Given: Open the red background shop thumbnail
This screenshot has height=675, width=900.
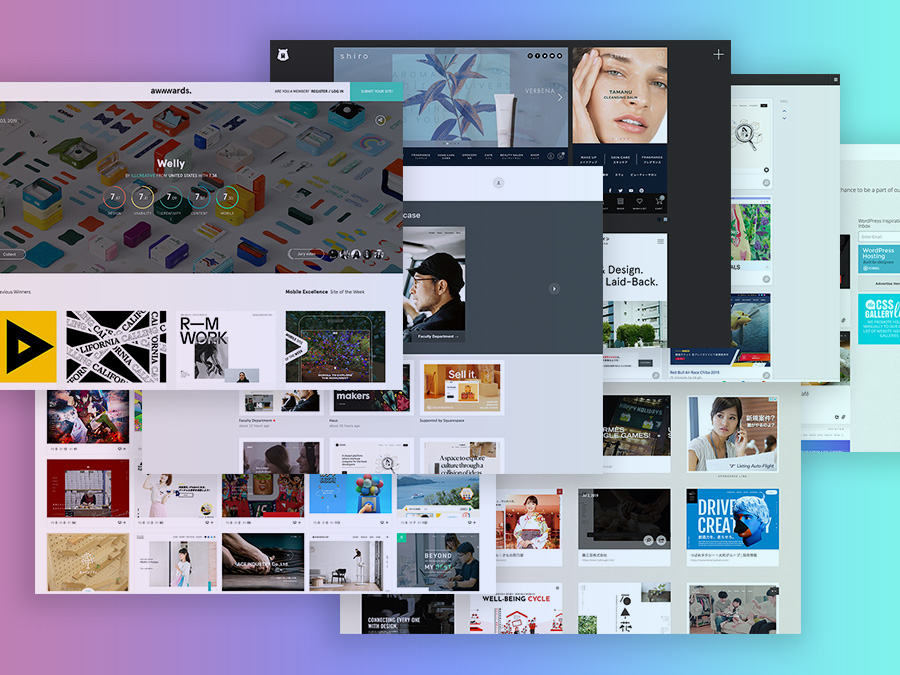Looking at the screenshot, I should pyautogui.click(x=88, y=488).
